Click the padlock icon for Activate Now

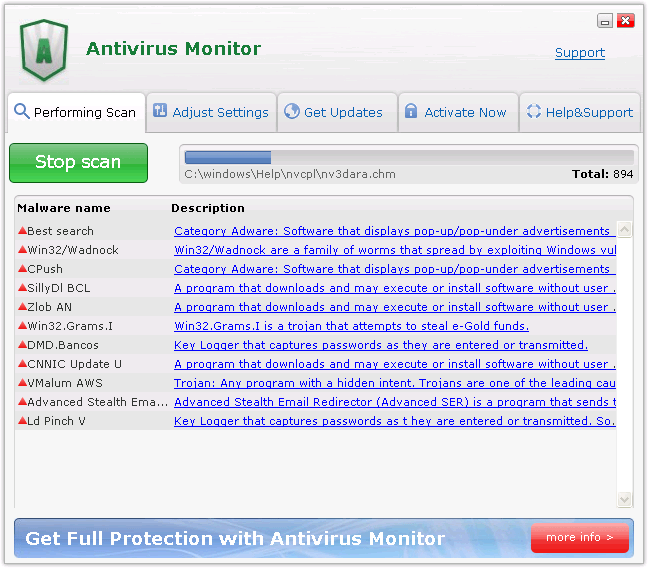tap(411, 112)
